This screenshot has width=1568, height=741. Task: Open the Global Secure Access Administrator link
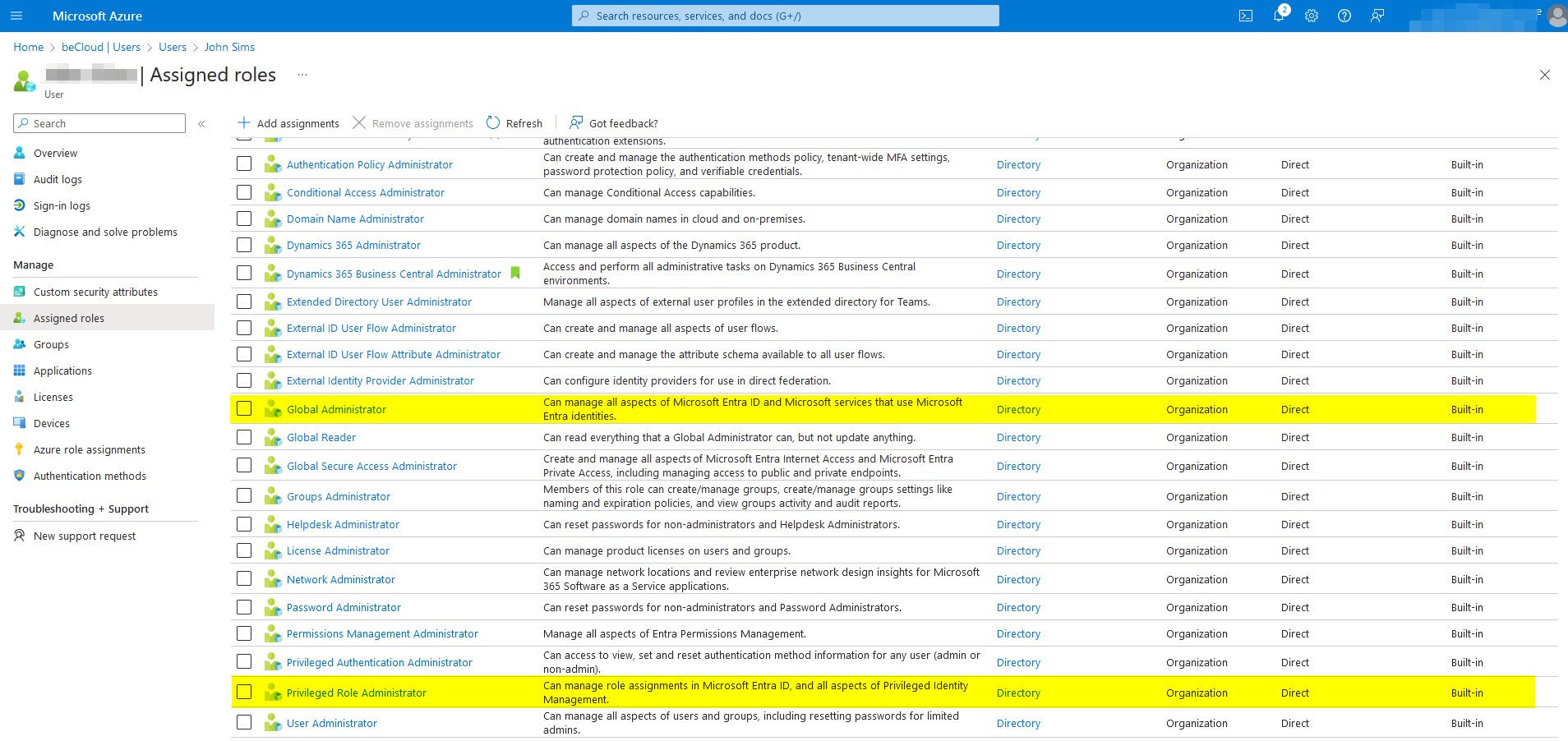(x=371, y=466)
